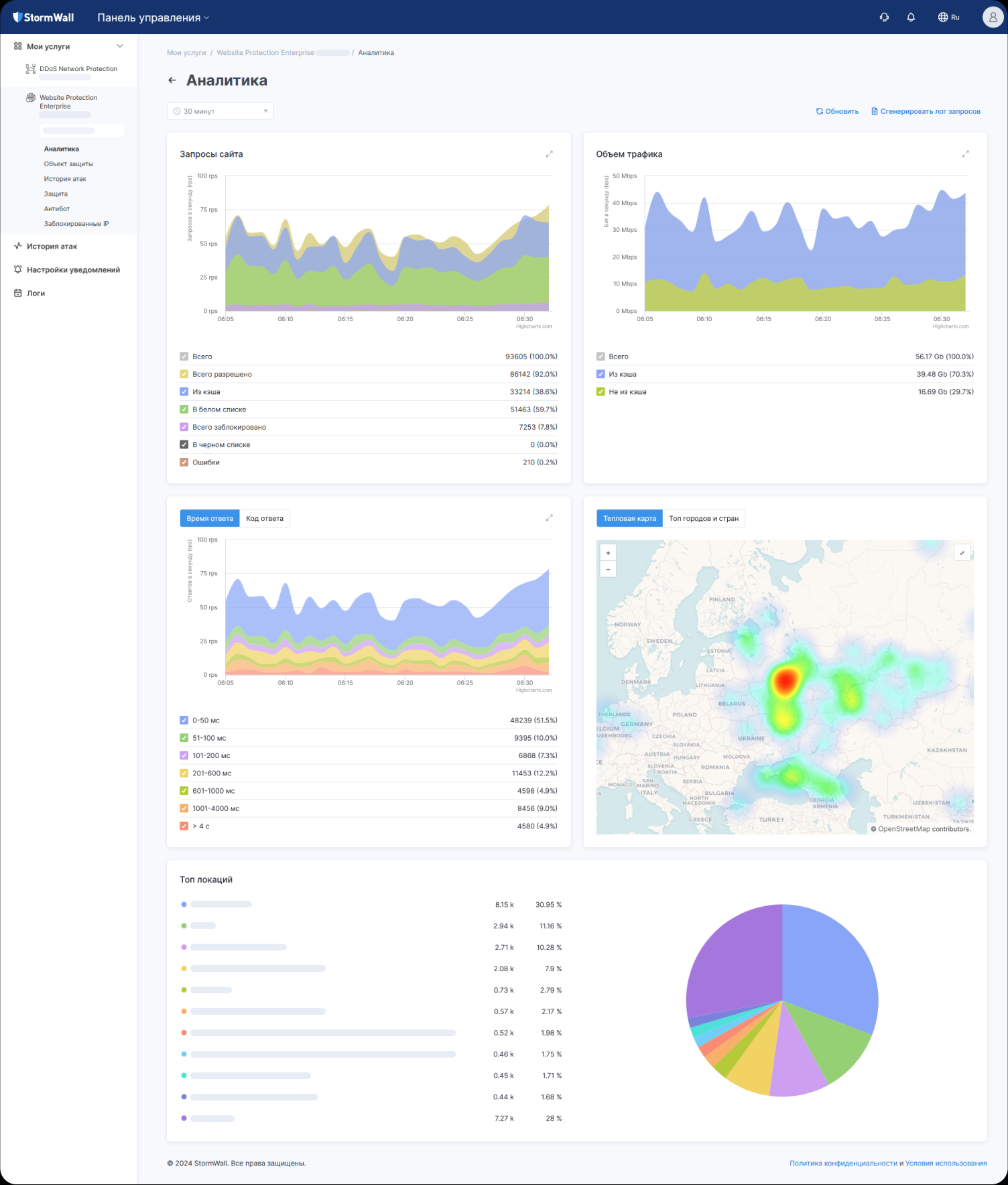Click the back arrow beside Аналитика
The width and height of the screenshot is (1008, 1185).
[172, 80]
